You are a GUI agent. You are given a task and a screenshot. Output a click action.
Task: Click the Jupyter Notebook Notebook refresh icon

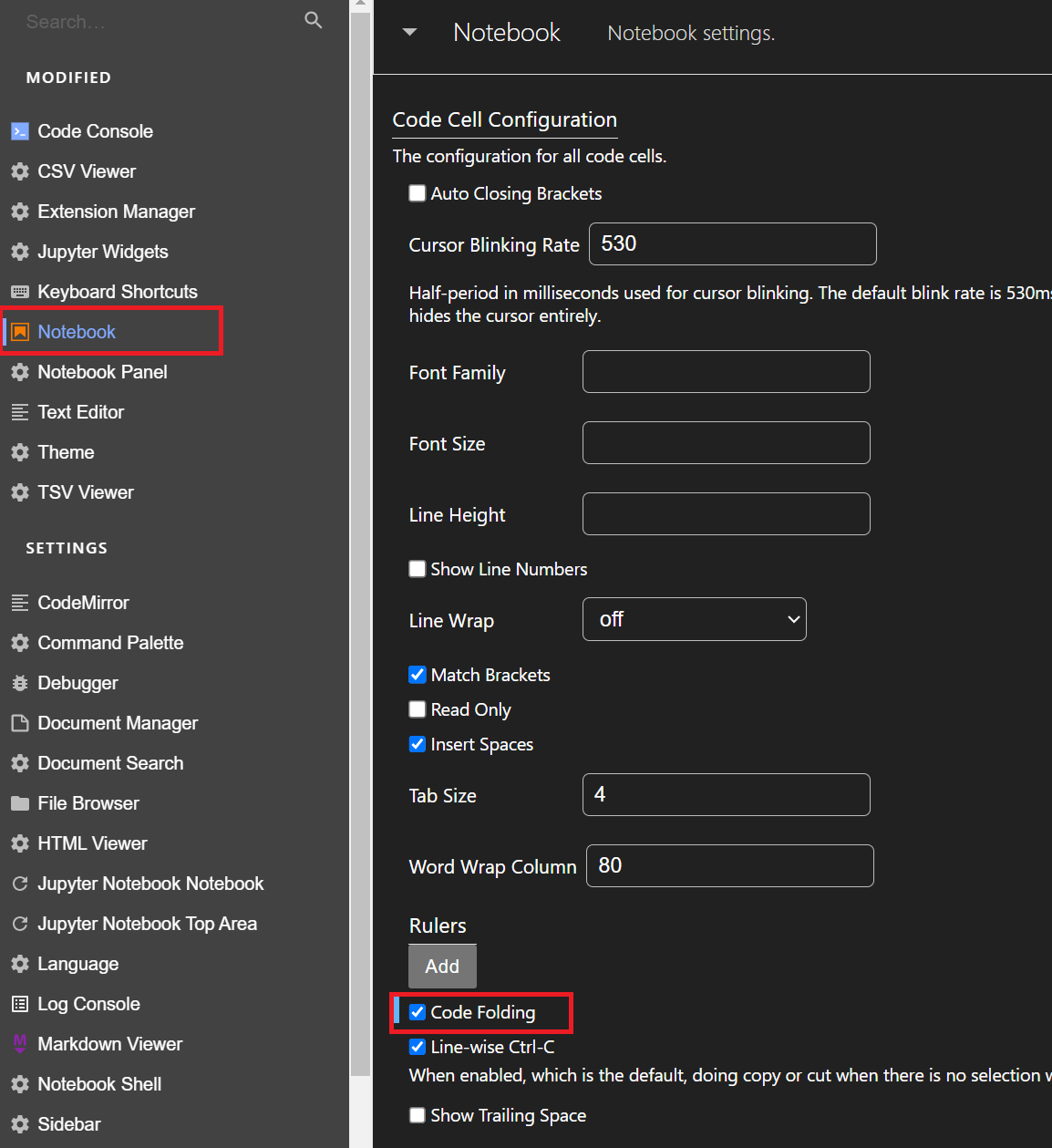(x=20, y=884)
